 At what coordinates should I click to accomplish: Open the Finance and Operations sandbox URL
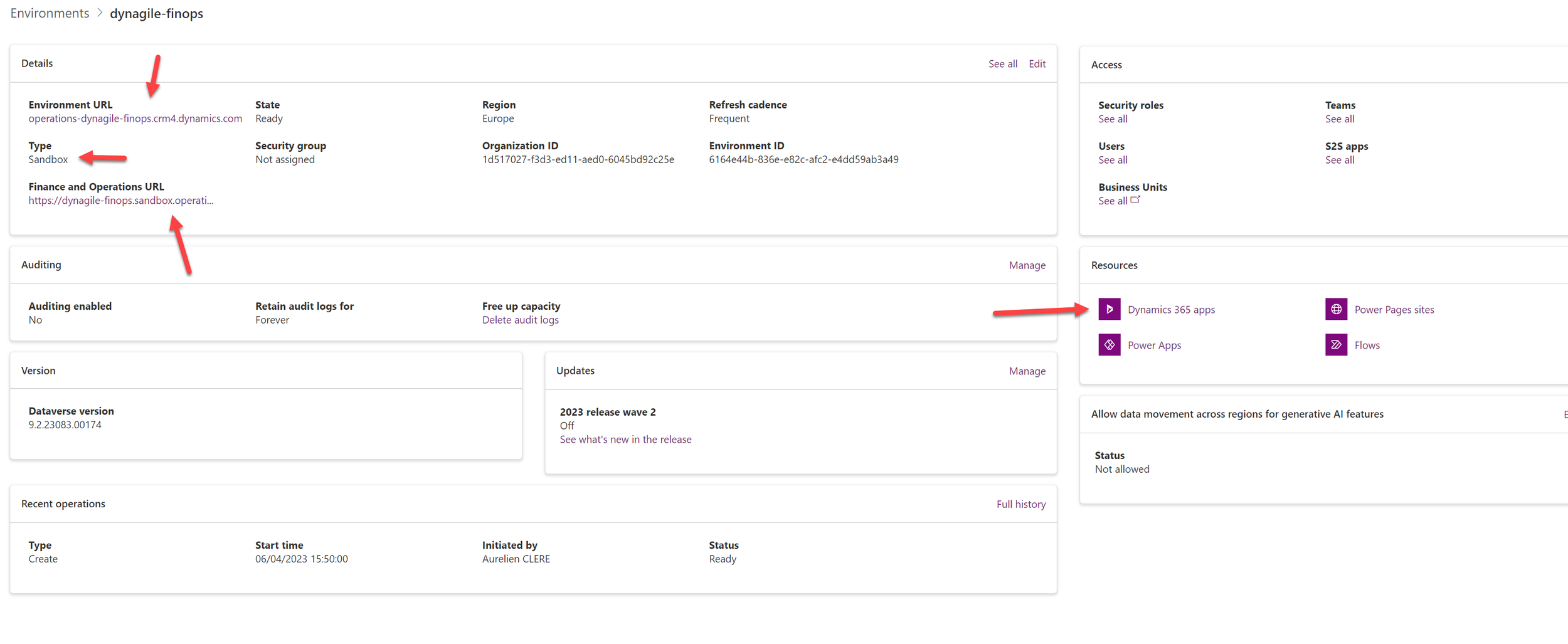[x=120, y=201]
